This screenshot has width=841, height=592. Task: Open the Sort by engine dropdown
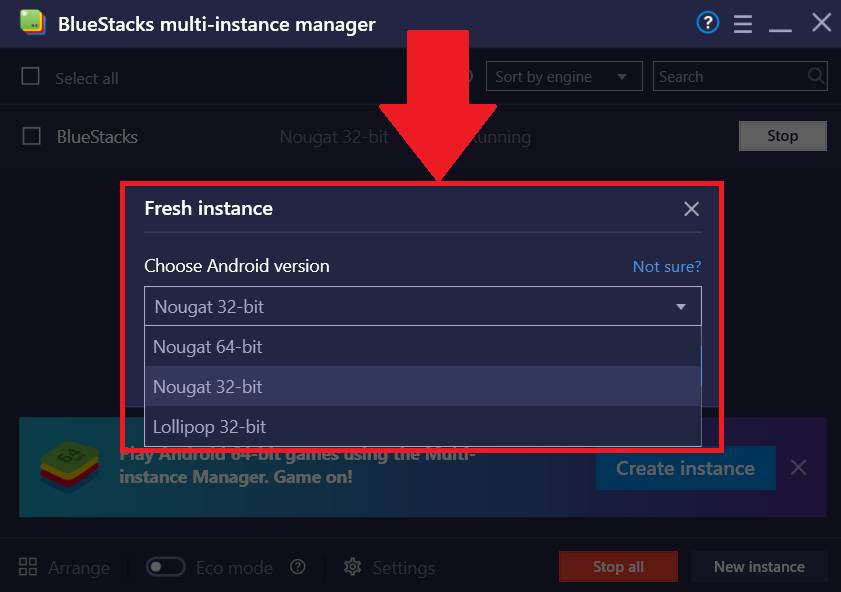point(564,76)
